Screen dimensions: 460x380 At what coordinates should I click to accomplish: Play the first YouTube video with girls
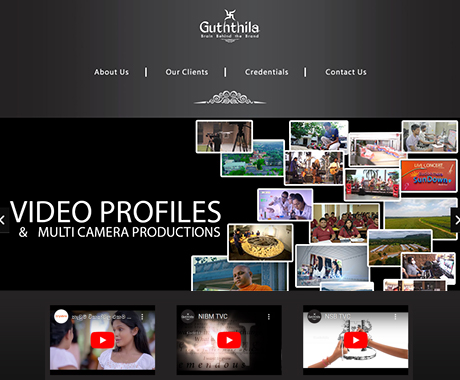click(x=103, y=340)
